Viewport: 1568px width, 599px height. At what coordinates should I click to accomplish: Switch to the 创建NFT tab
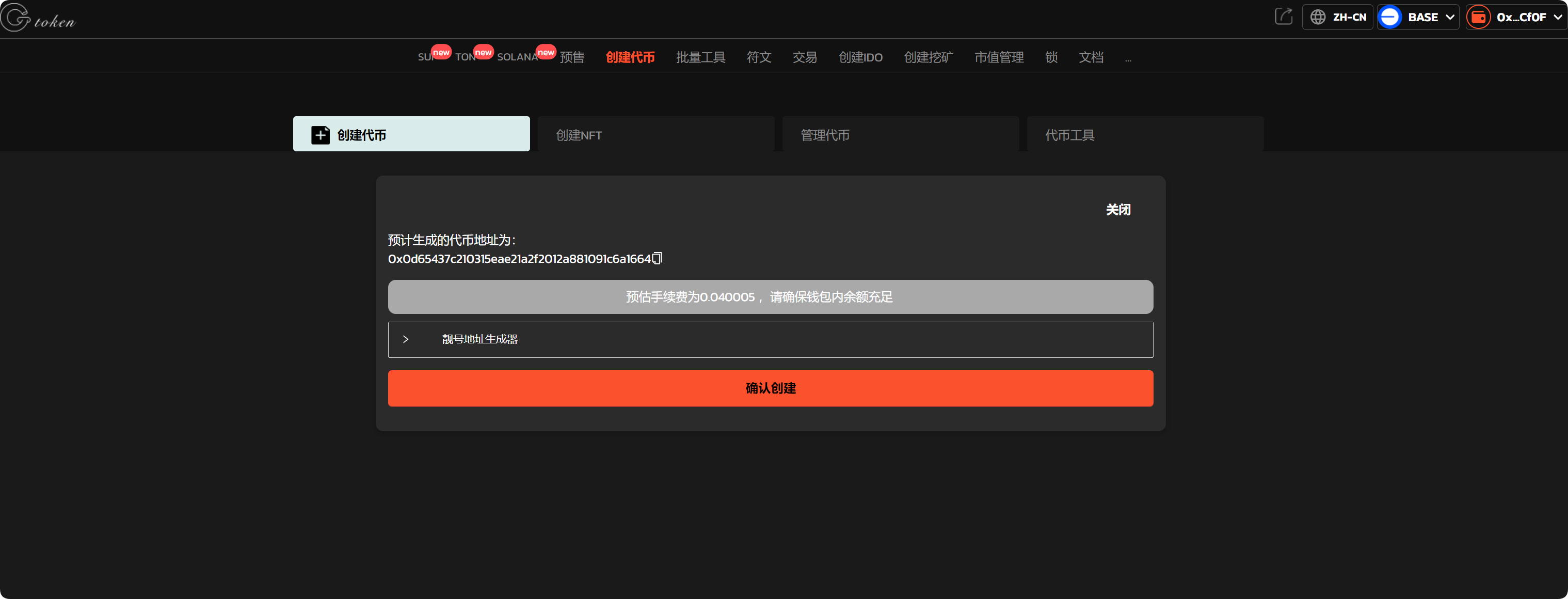(655, 135)
